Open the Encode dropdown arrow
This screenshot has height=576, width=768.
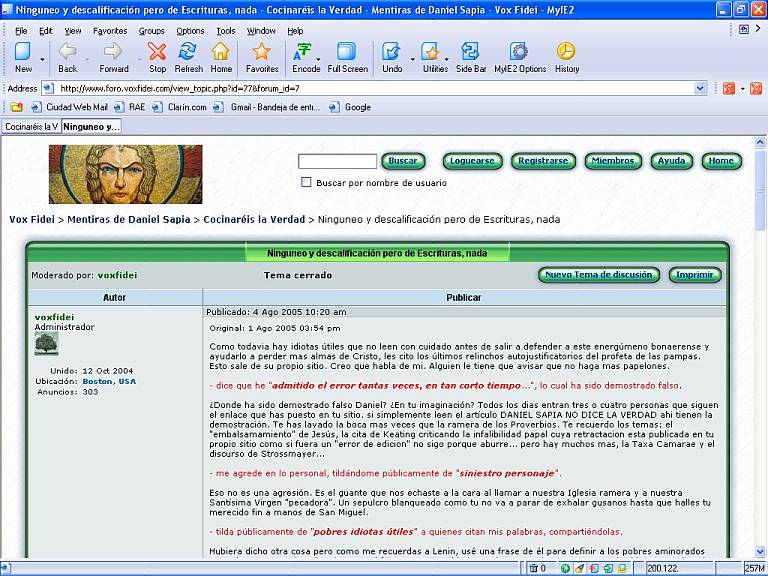click(x=318, y=57)
